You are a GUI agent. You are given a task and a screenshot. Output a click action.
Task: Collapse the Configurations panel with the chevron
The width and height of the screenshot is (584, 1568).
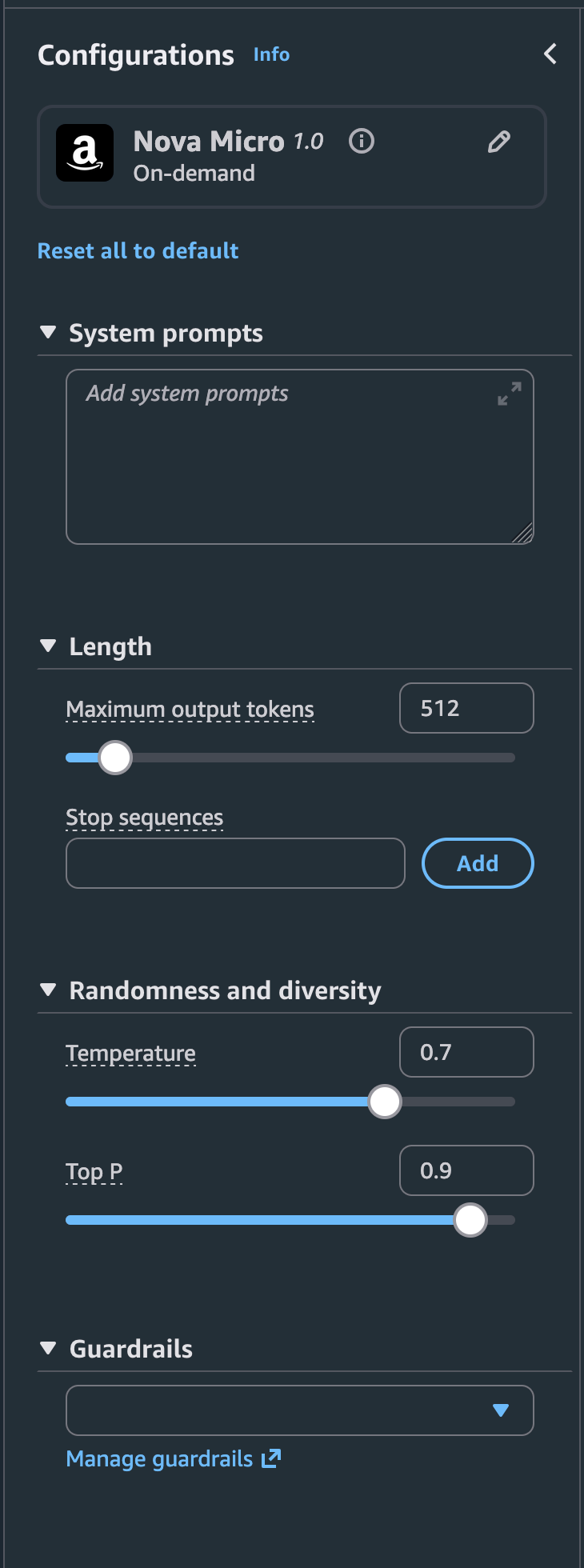pos(550,54)
